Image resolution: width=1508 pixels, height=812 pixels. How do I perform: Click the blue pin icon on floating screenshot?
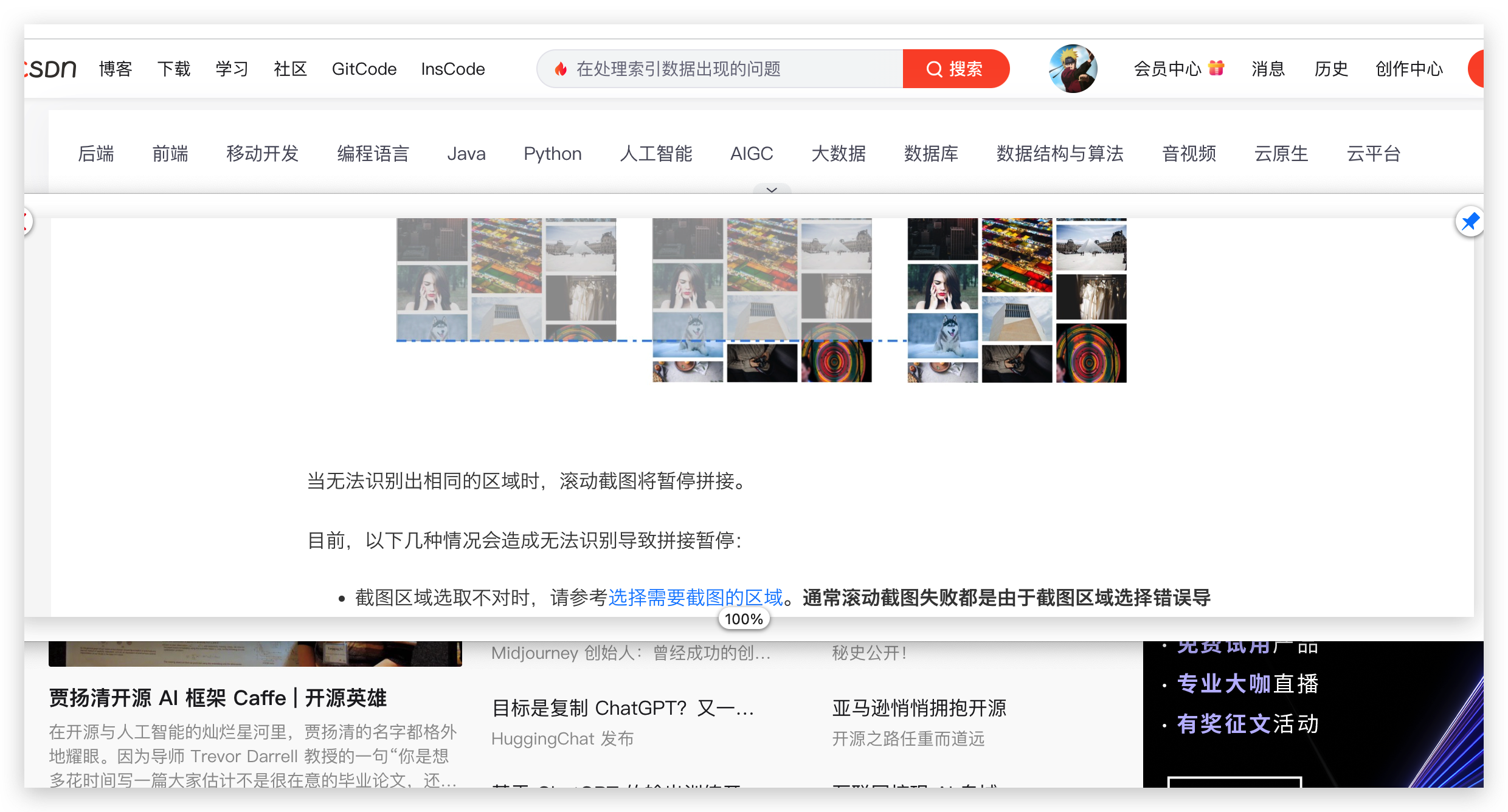point(1470,222)
